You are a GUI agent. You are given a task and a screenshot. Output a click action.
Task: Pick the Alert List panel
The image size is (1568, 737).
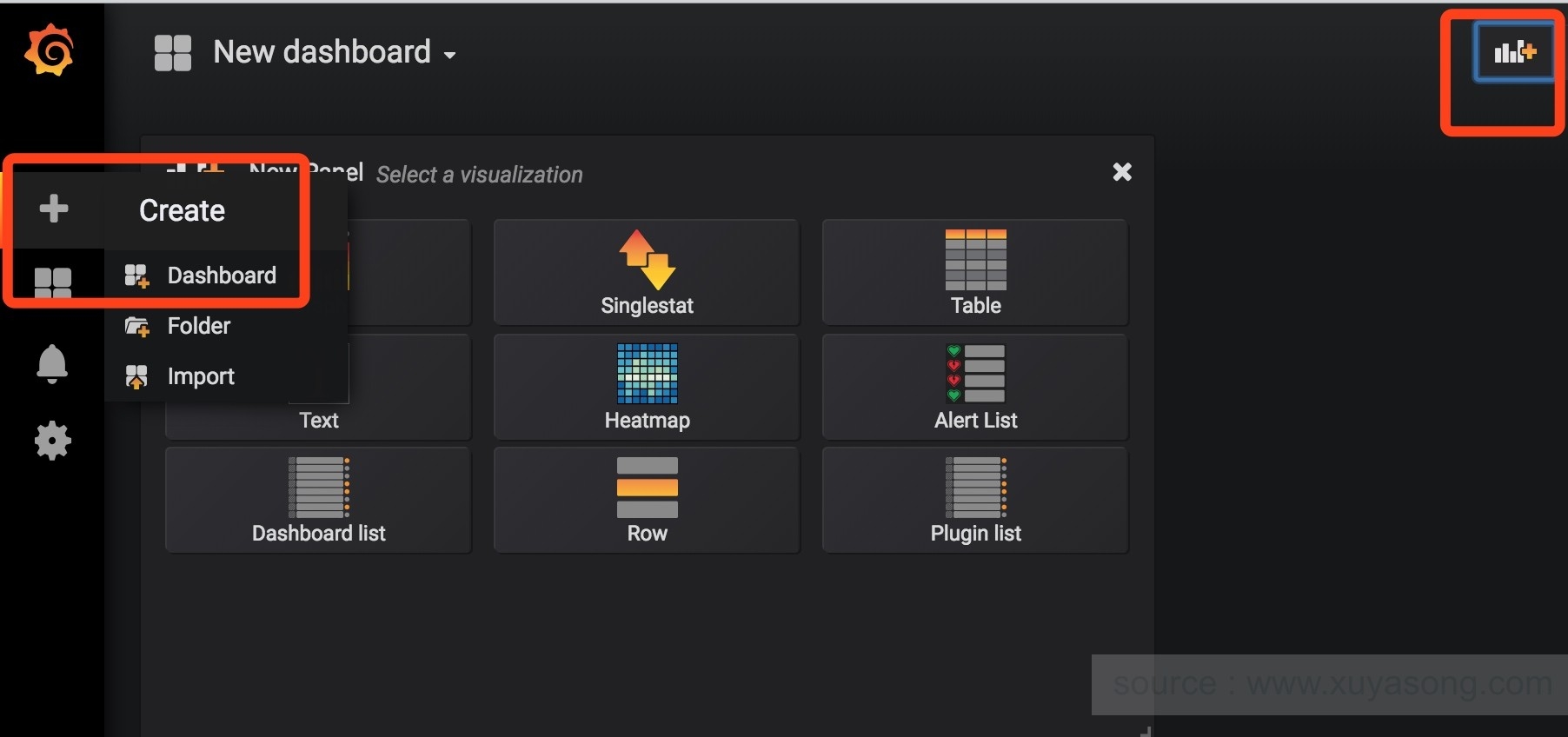click(975, 387)
